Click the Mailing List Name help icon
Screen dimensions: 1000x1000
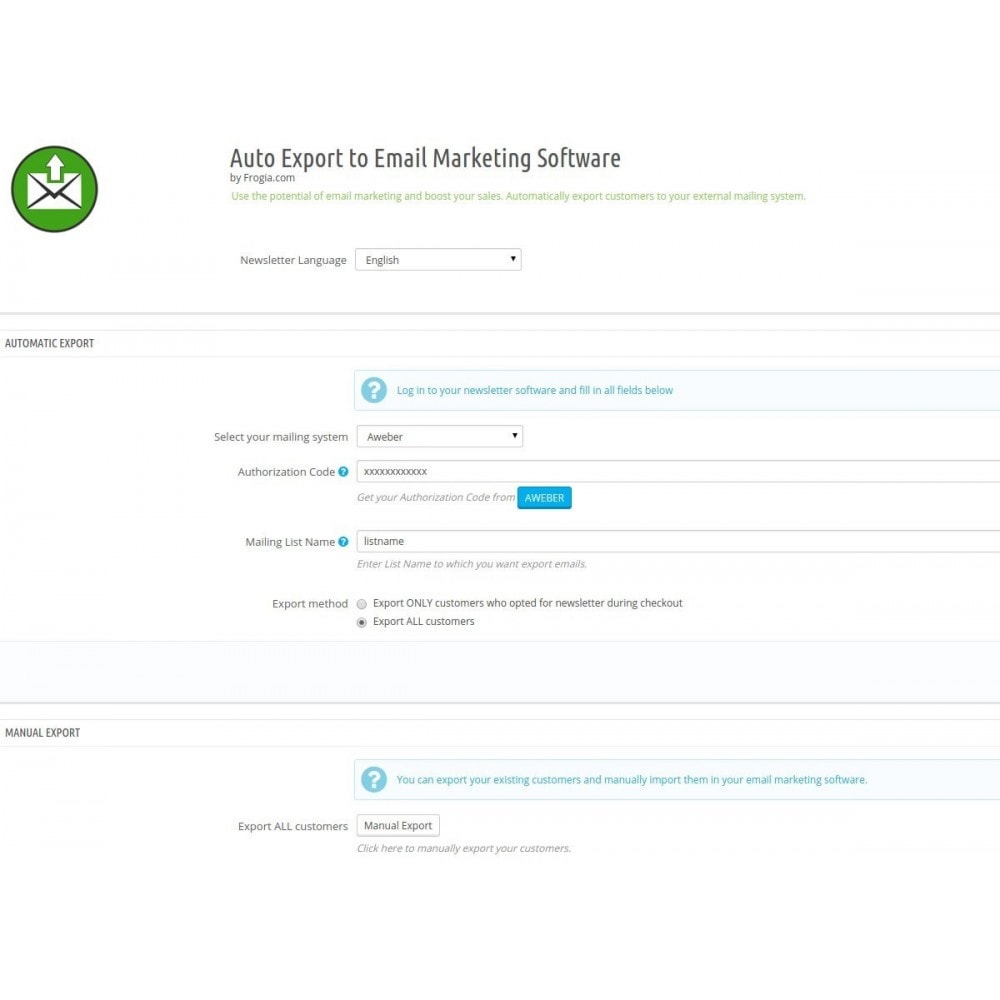point(343,541)
